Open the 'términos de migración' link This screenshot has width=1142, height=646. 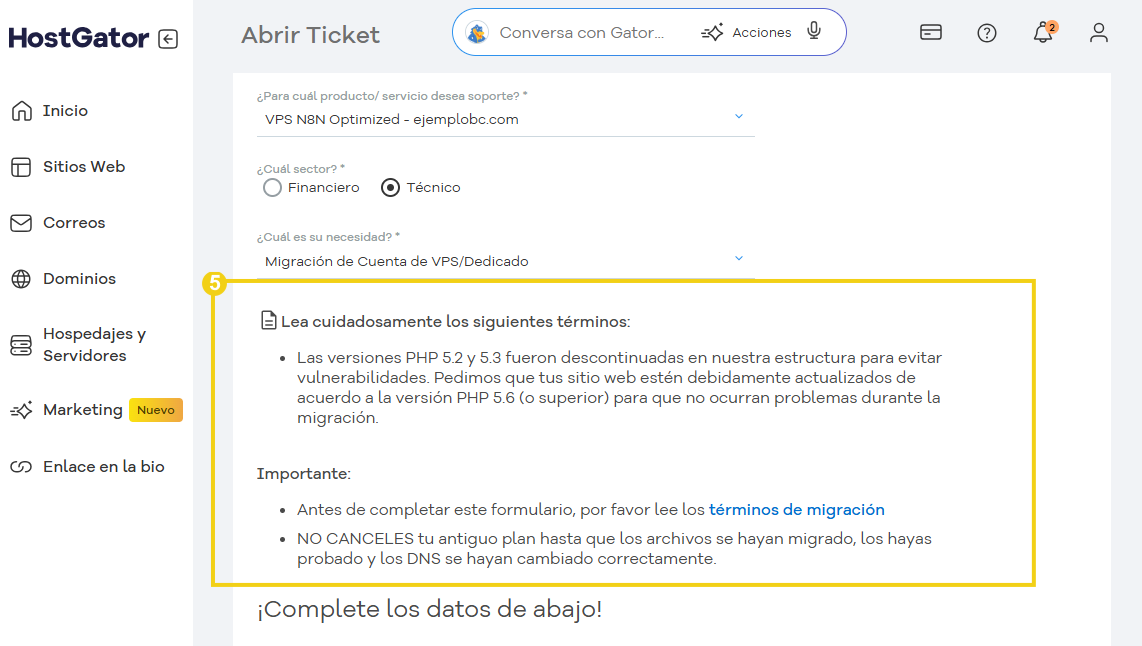coord(795,509)
